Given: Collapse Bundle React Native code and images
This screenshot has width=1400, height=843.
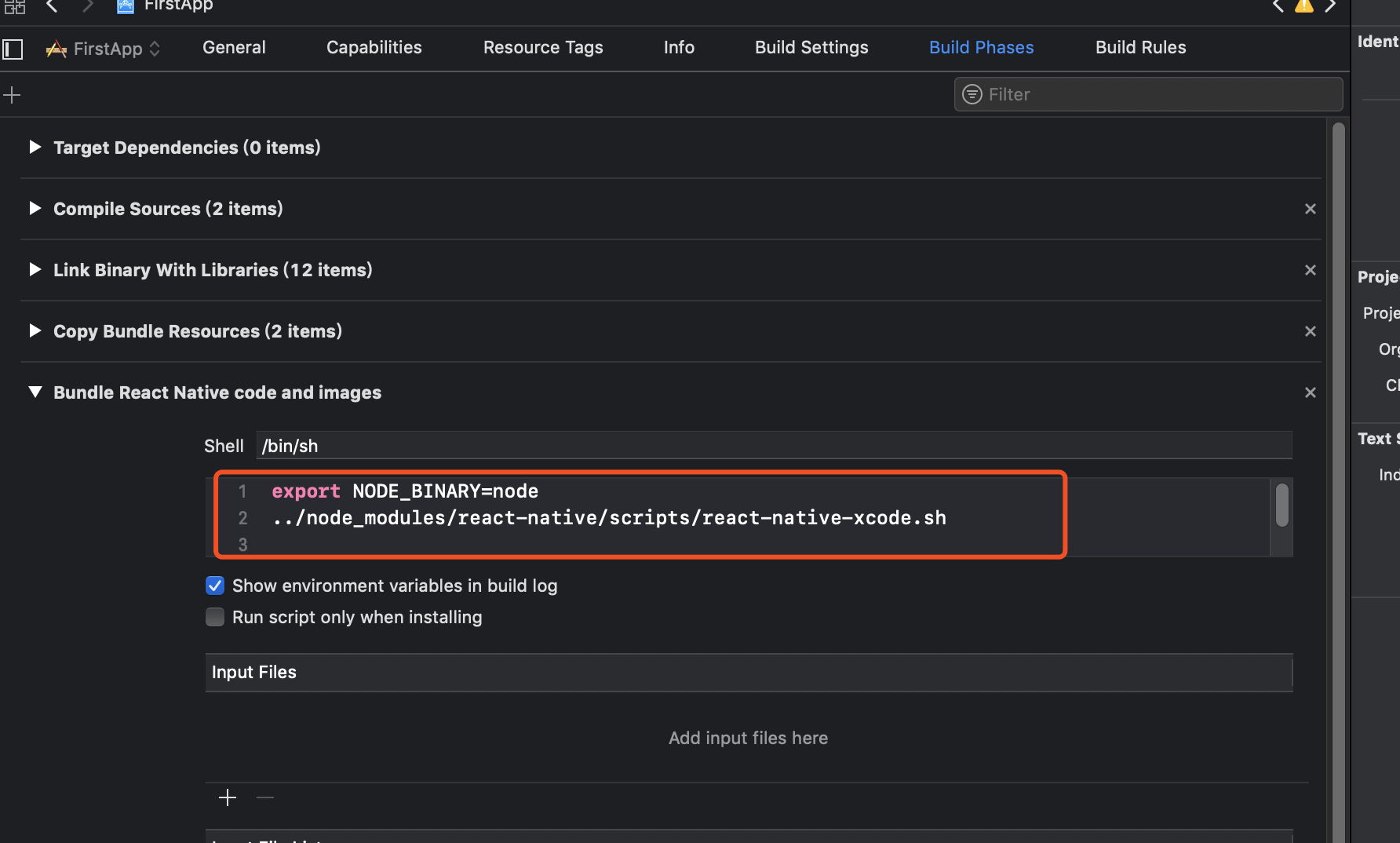Looking at the screenshot, I should 35,392.
